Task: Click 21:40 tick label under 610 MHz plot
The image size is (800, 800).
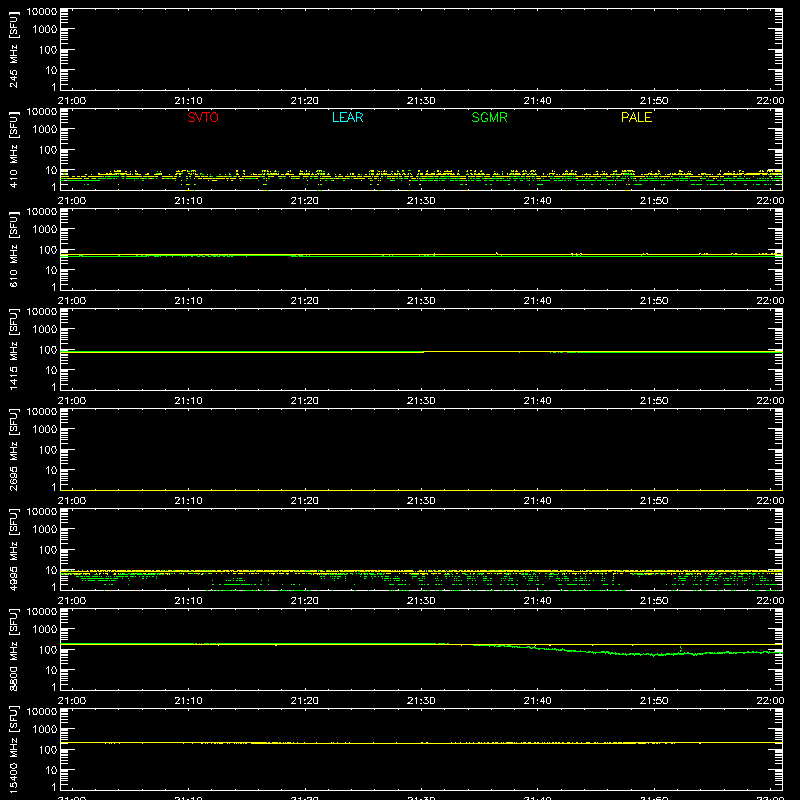Action: click(537, 301)
